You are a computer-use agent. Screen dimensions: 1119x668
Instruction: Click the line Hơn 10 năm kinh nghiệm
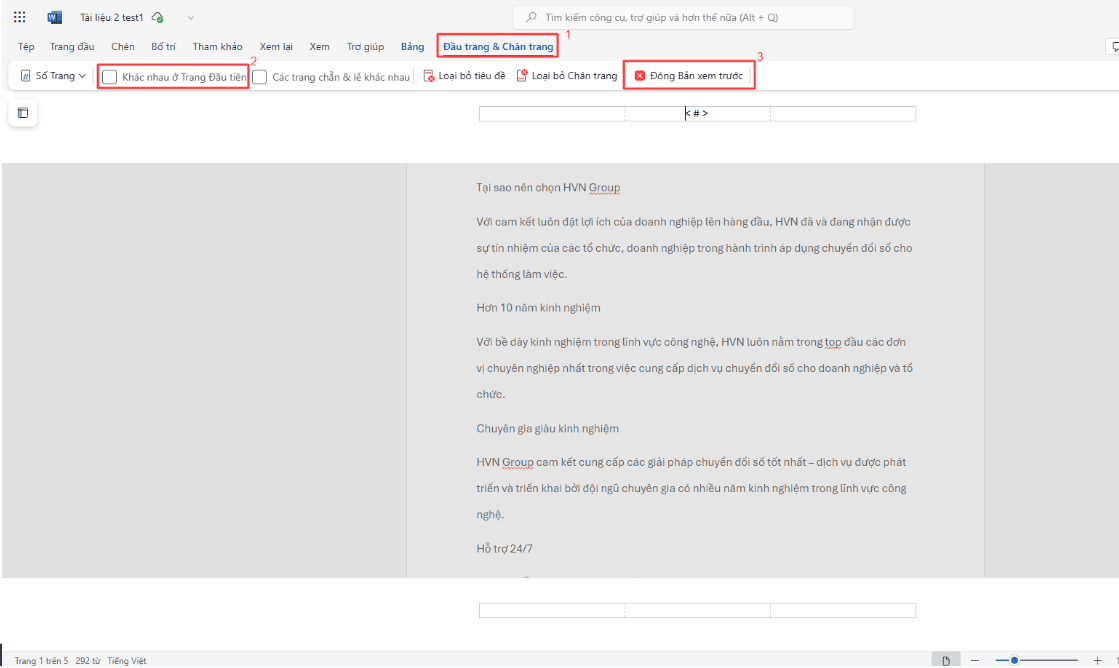[x=538, y=308]
